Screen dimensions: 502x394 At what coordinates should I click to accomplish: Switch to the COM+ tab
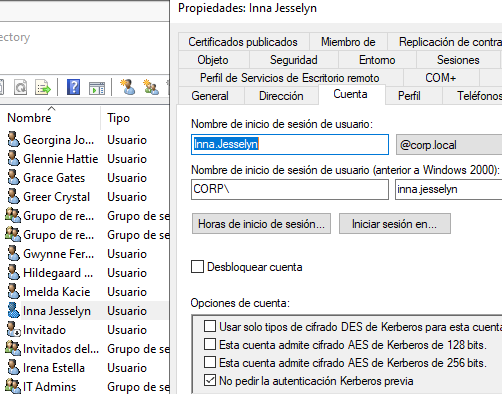click(441, 78)
